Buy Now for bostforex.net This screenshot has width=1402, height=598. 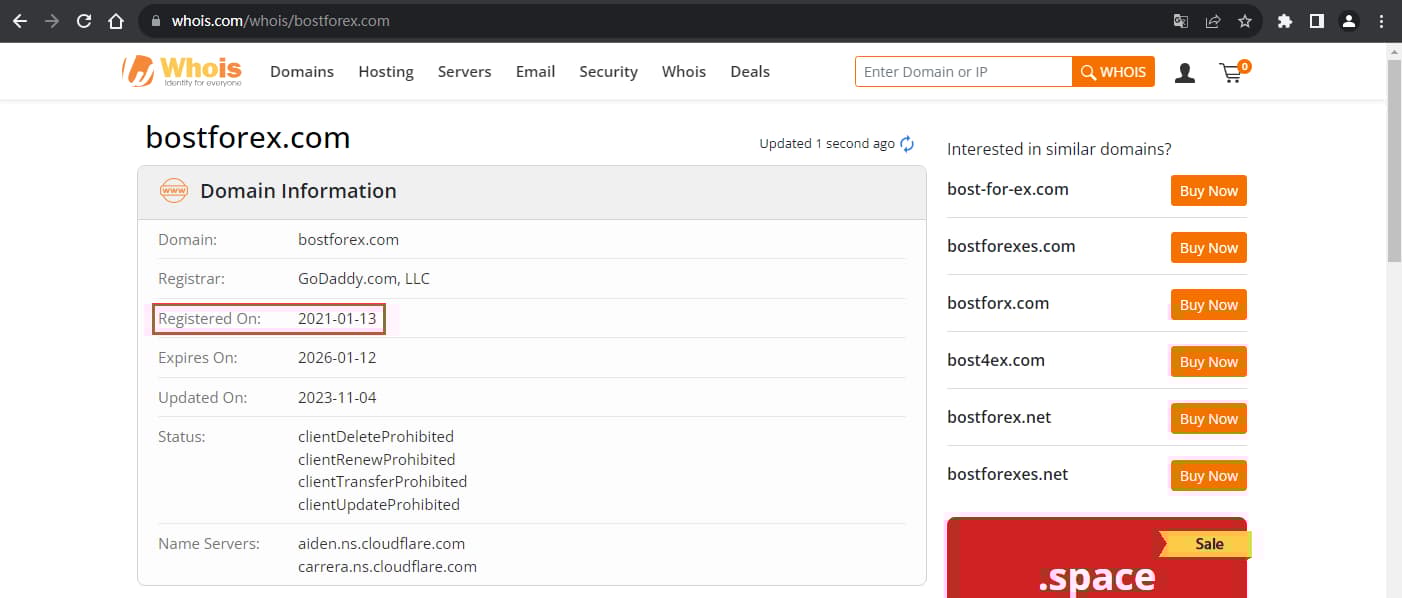(1209, 419)
